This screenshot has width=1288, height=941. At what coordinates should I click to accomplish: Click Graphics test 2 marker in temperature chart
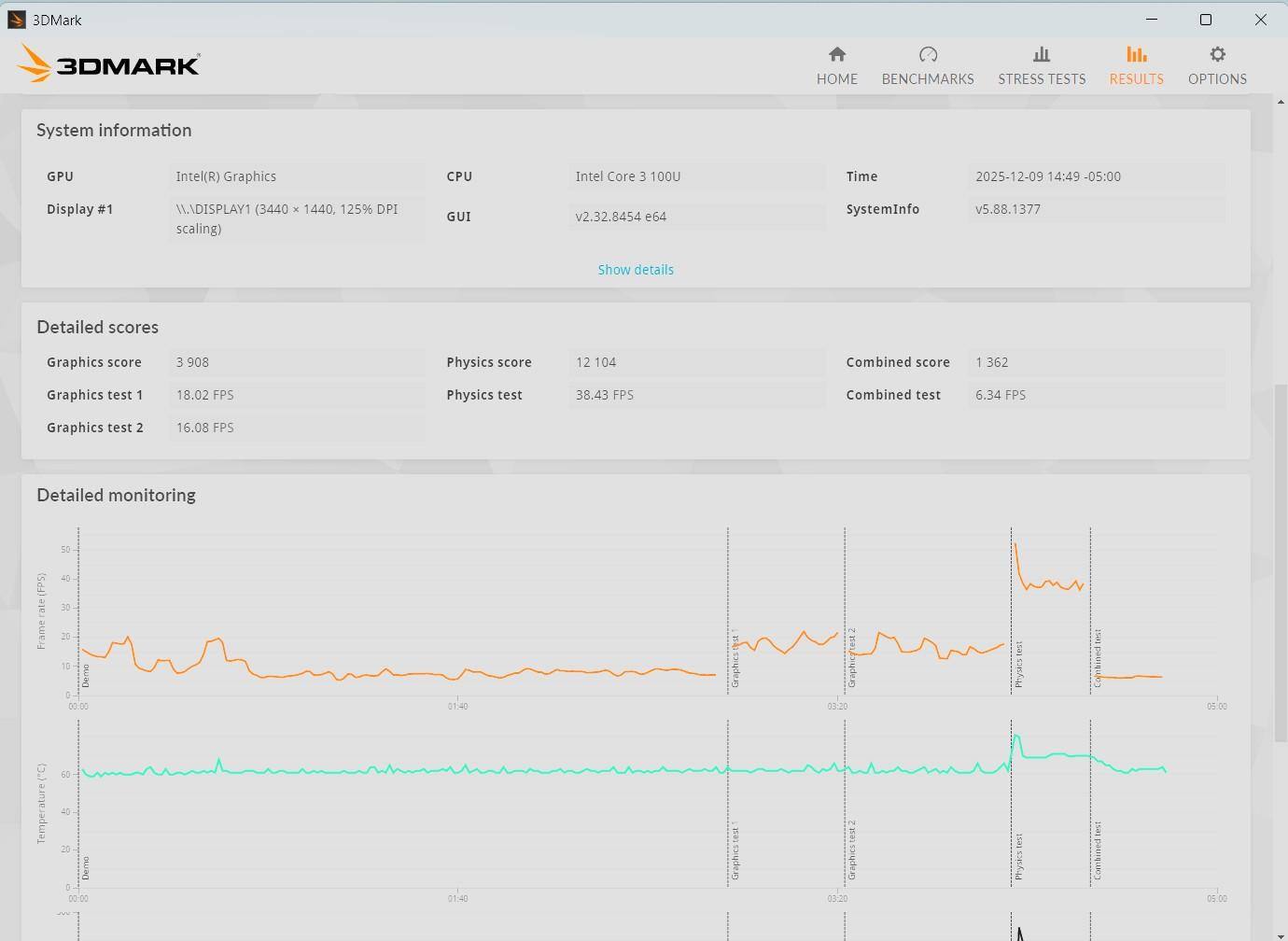pyautogui.click(x=852, y=850)
